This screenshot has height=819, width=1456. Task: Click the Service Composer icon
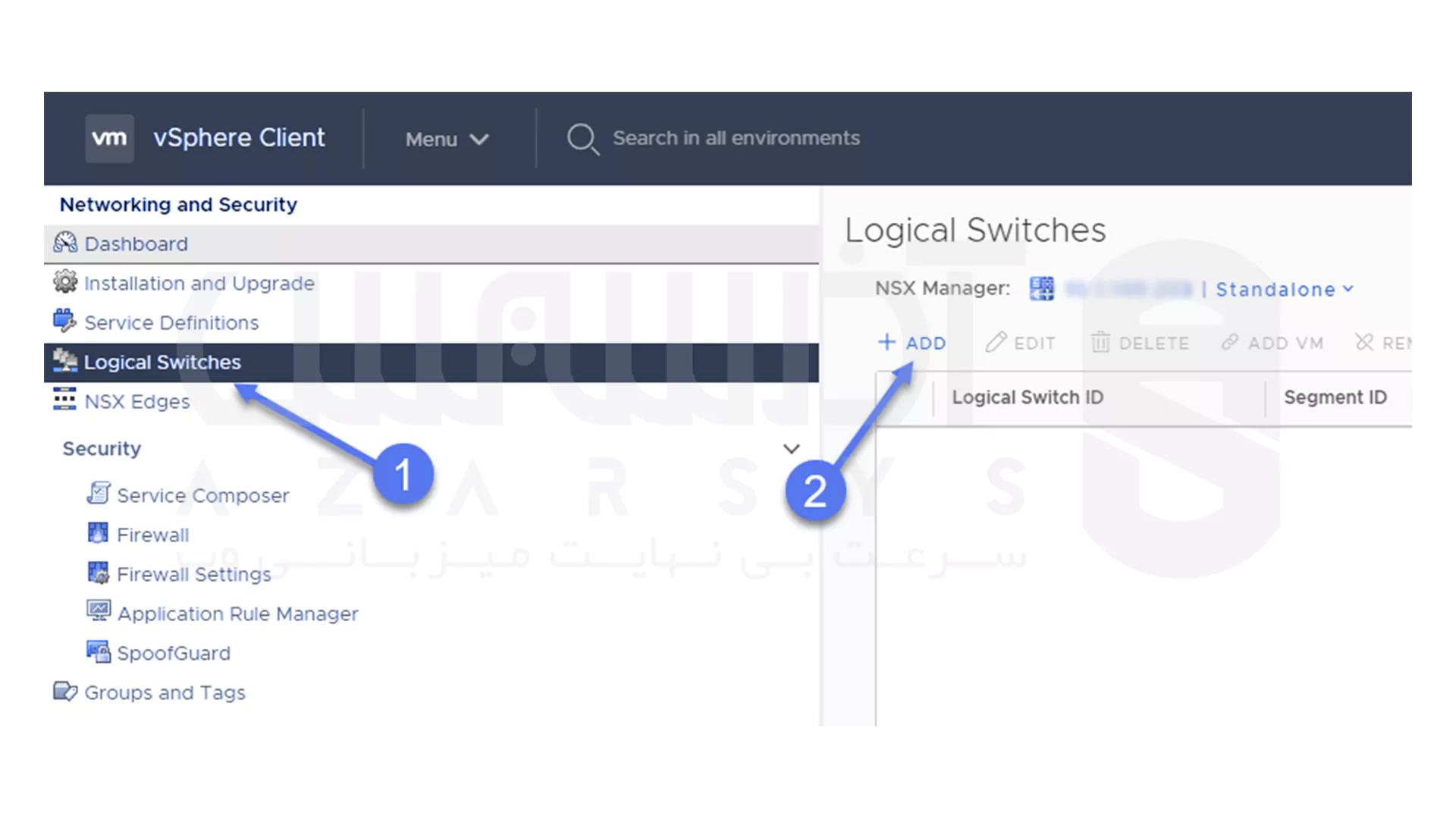click(x=99, y=494)
